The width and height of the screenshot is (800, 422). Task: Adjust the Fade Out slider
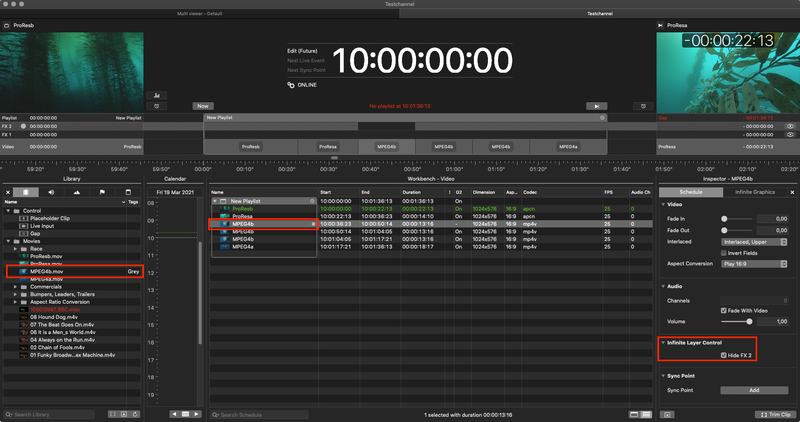click(x=737, y=231)
